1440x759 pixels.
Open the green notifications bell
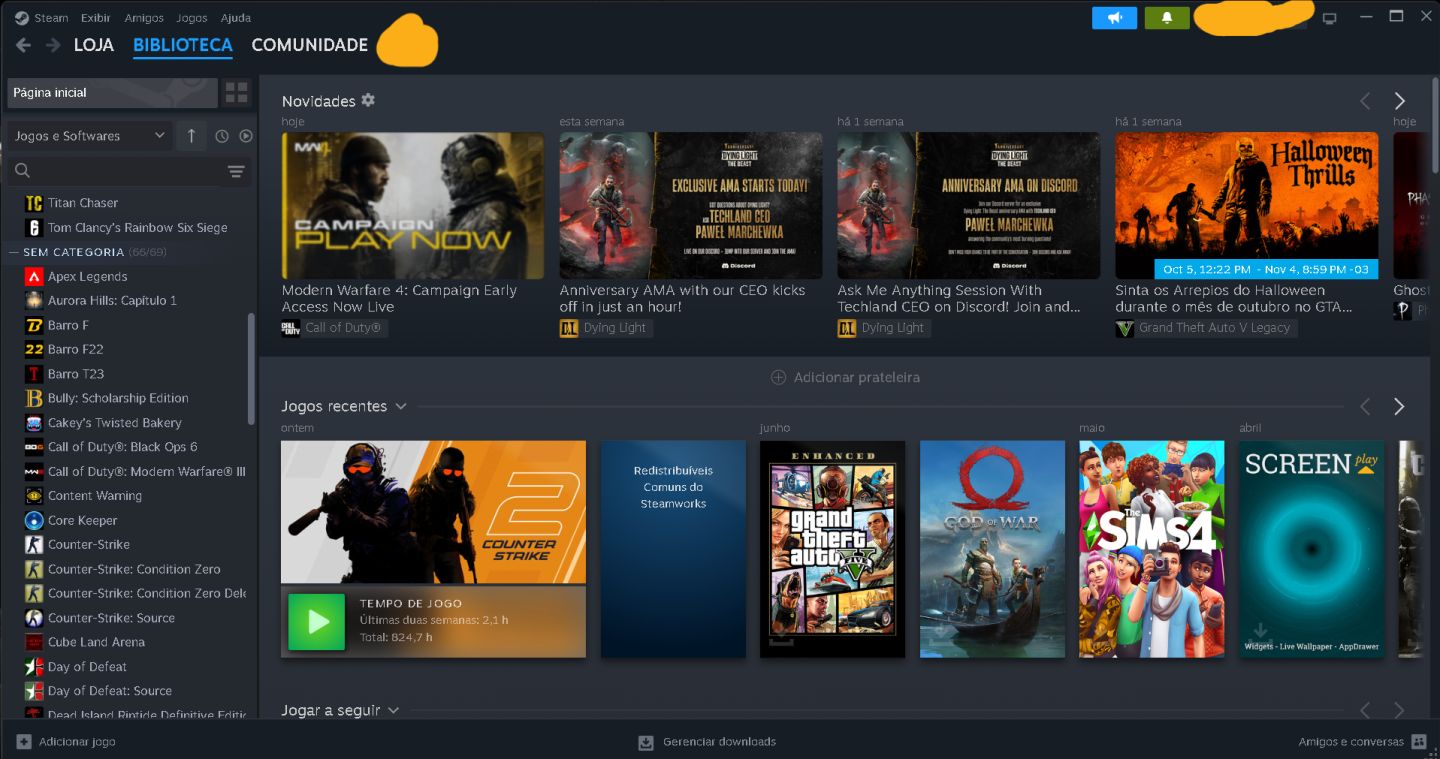(x=1167, y=18)
